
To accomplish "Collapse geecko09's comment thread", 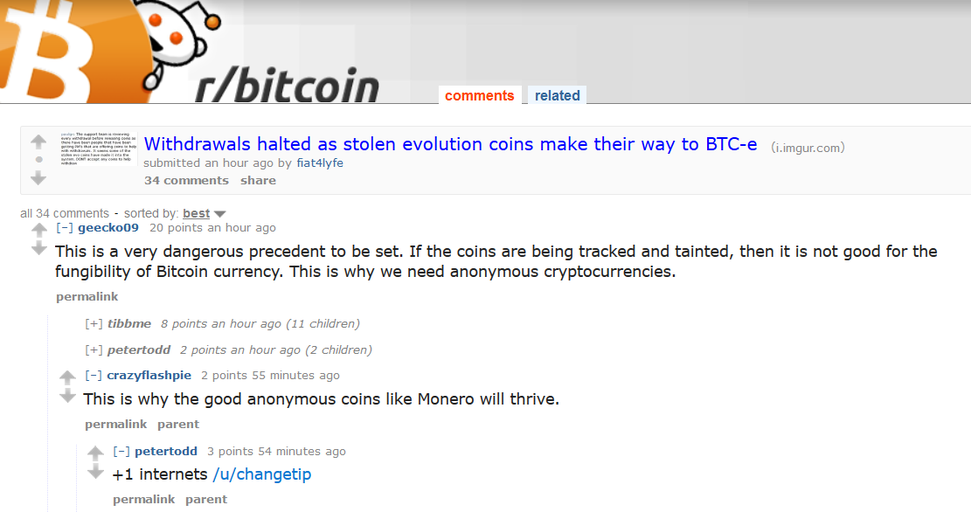I will click(x=64, y=228).
